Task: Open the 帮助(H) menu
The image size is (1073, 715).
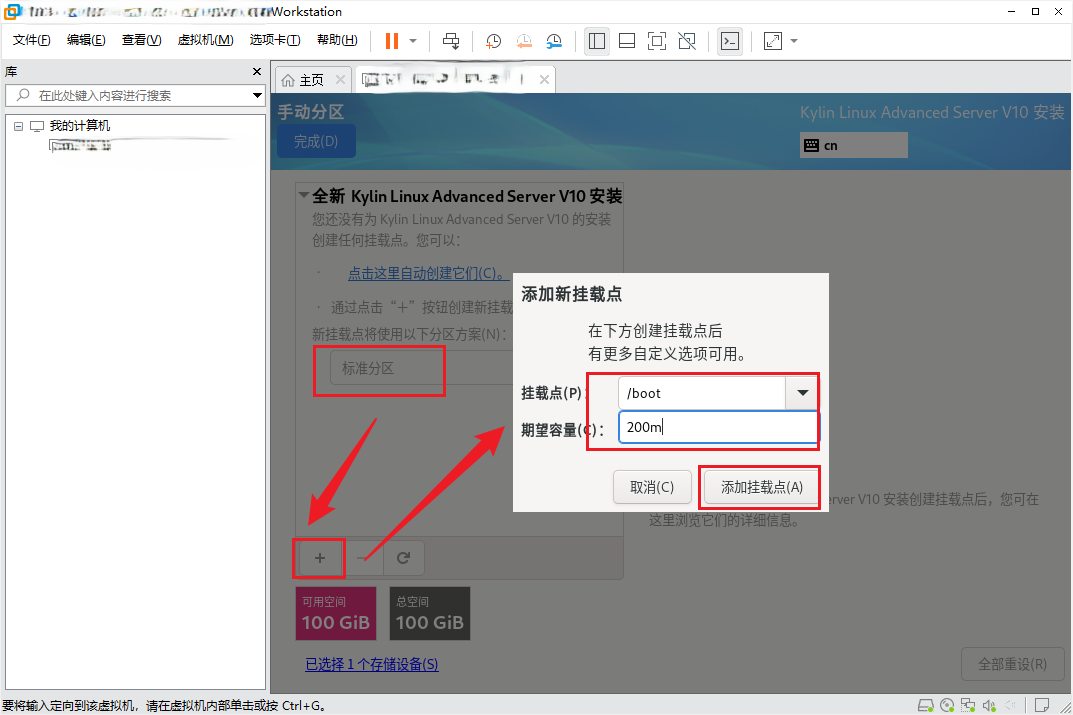Action: coord(337,40)
